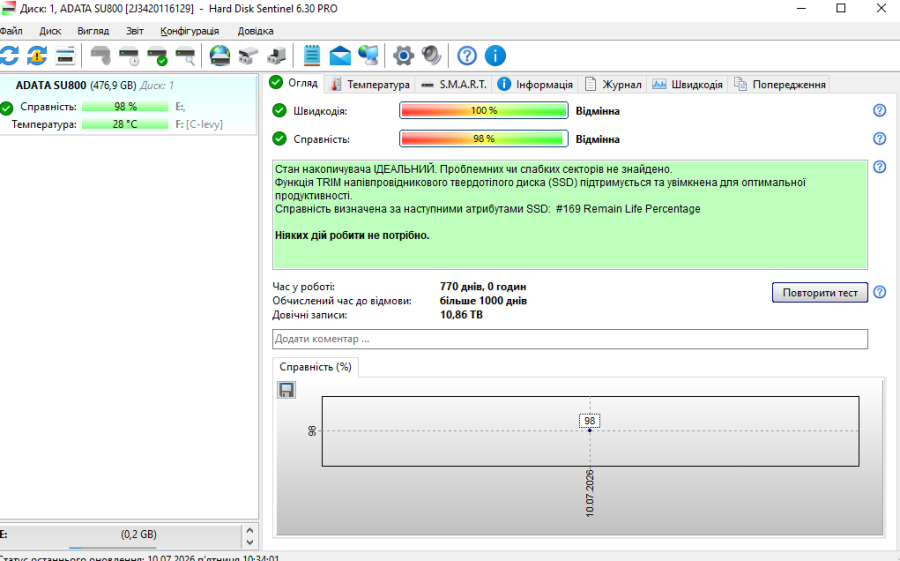
Task: Click the disk with green checkmark icon
Action: 157,56
